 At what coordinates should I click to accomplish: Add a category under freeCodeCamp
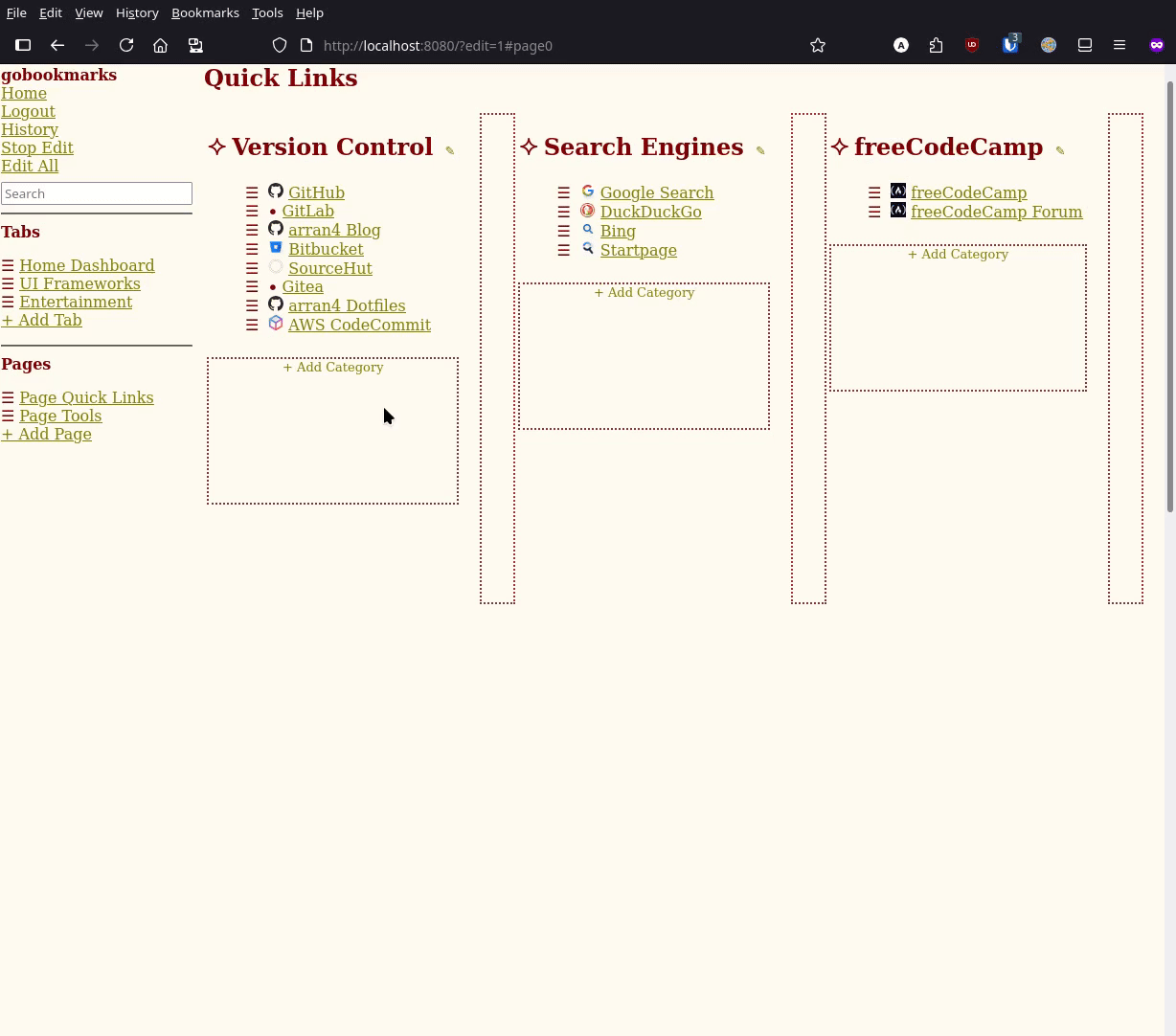pyautogui.click(x=958, y=254)
